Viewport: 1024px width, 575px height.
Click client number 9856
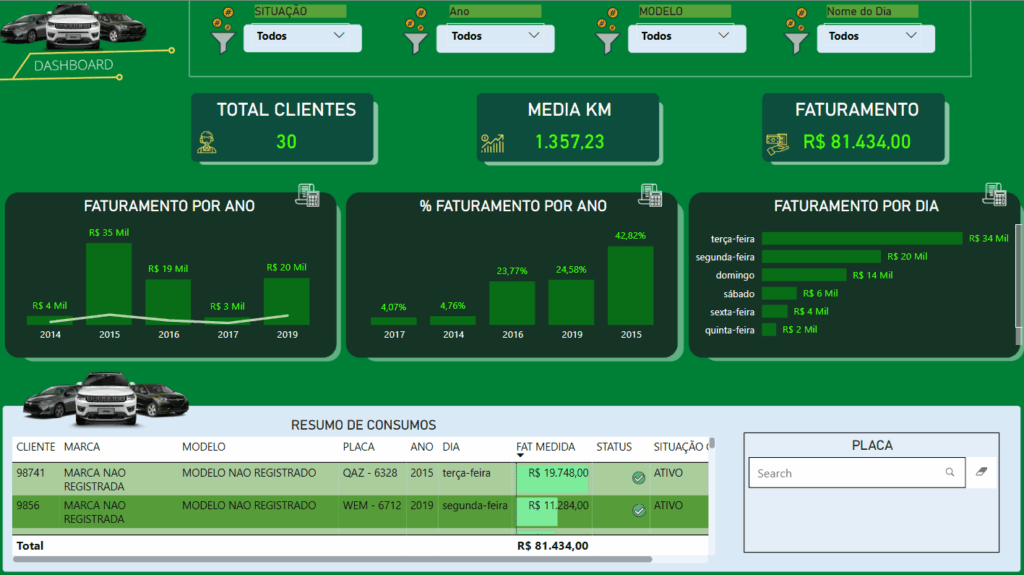[x=28, y=505]
